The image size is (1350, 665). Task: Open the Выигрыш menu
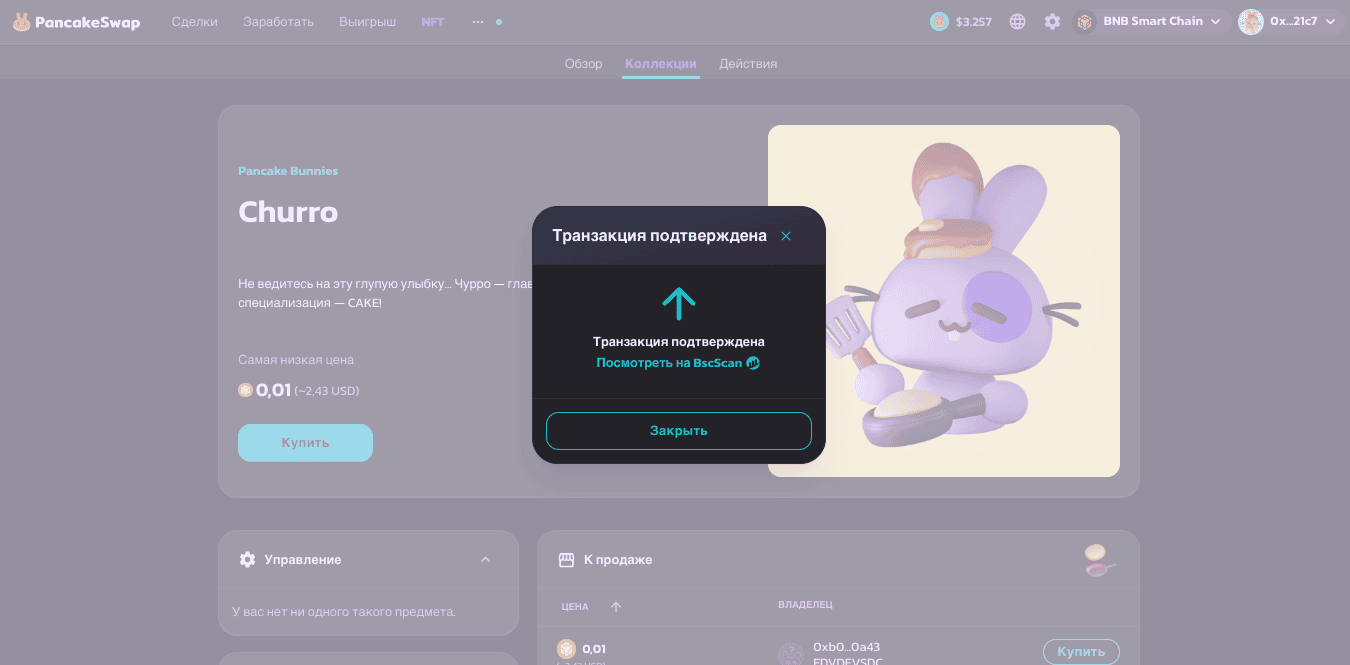367,21
